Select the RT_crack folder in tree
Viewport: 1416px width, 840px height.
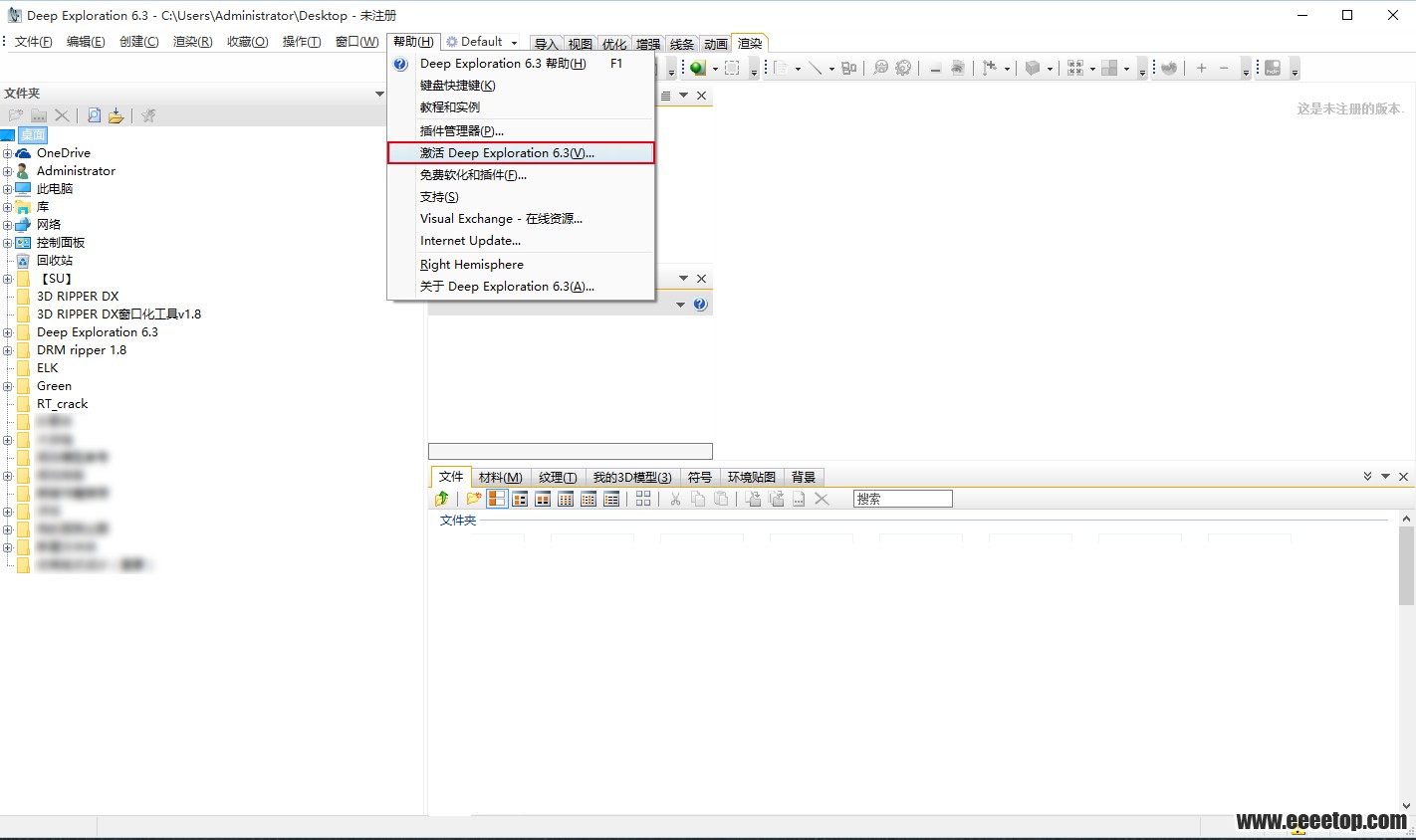tap(62, 404)
